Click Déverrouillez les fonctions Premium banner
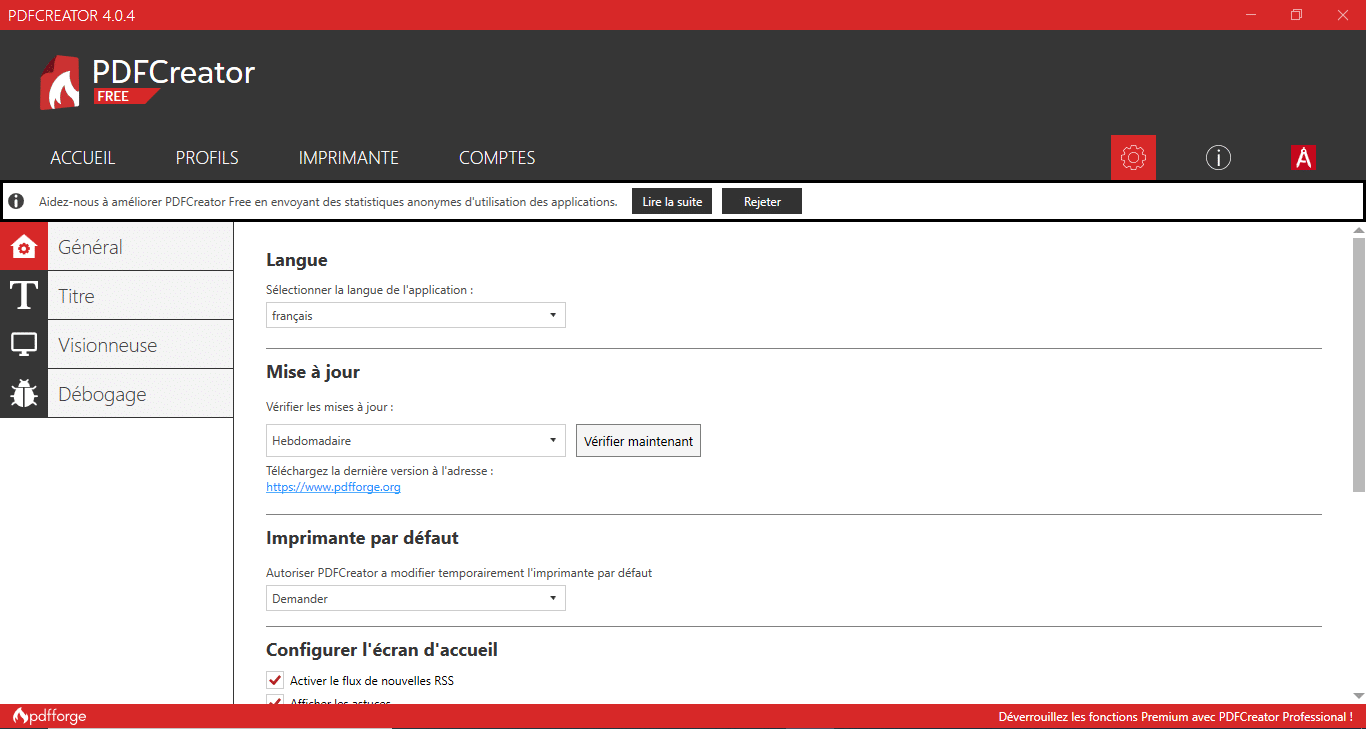 click(x=1175, y=716)
